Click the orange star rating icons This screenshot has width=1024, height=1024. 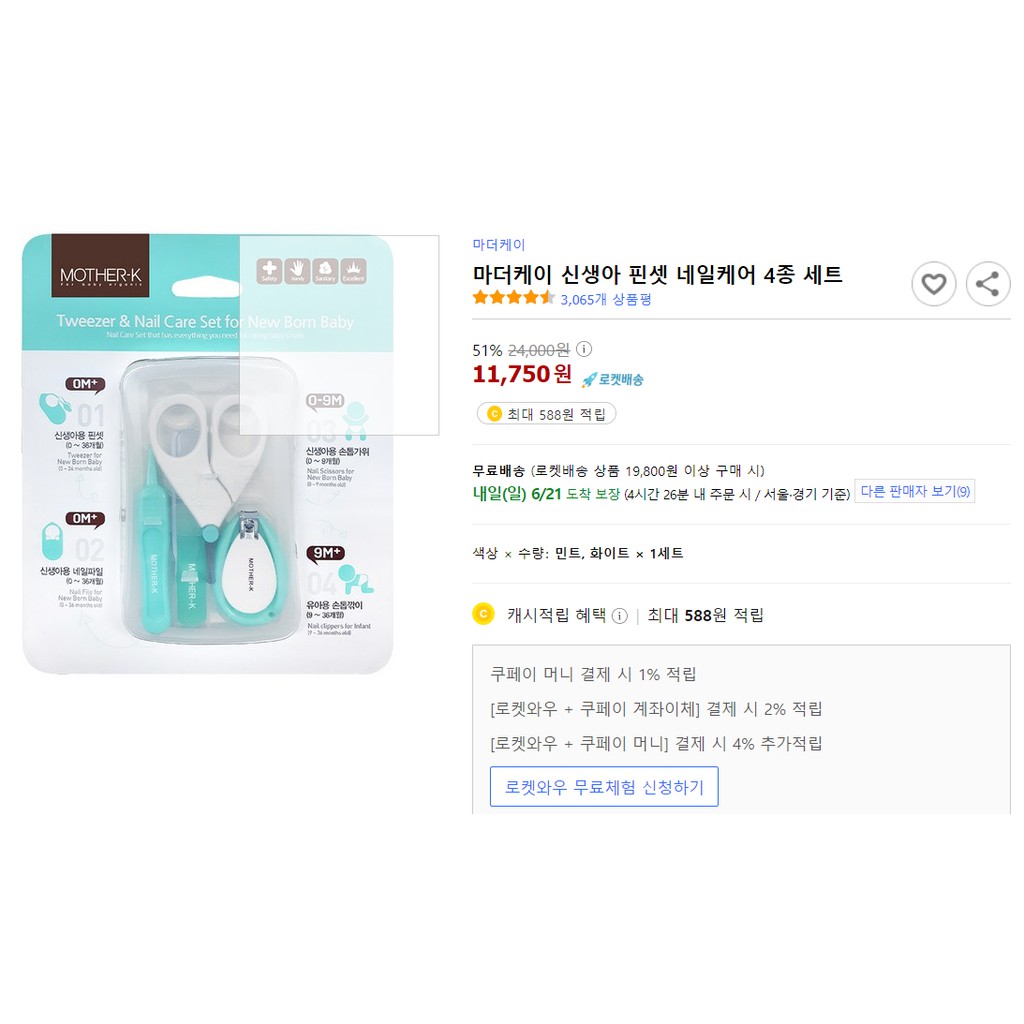513,298
